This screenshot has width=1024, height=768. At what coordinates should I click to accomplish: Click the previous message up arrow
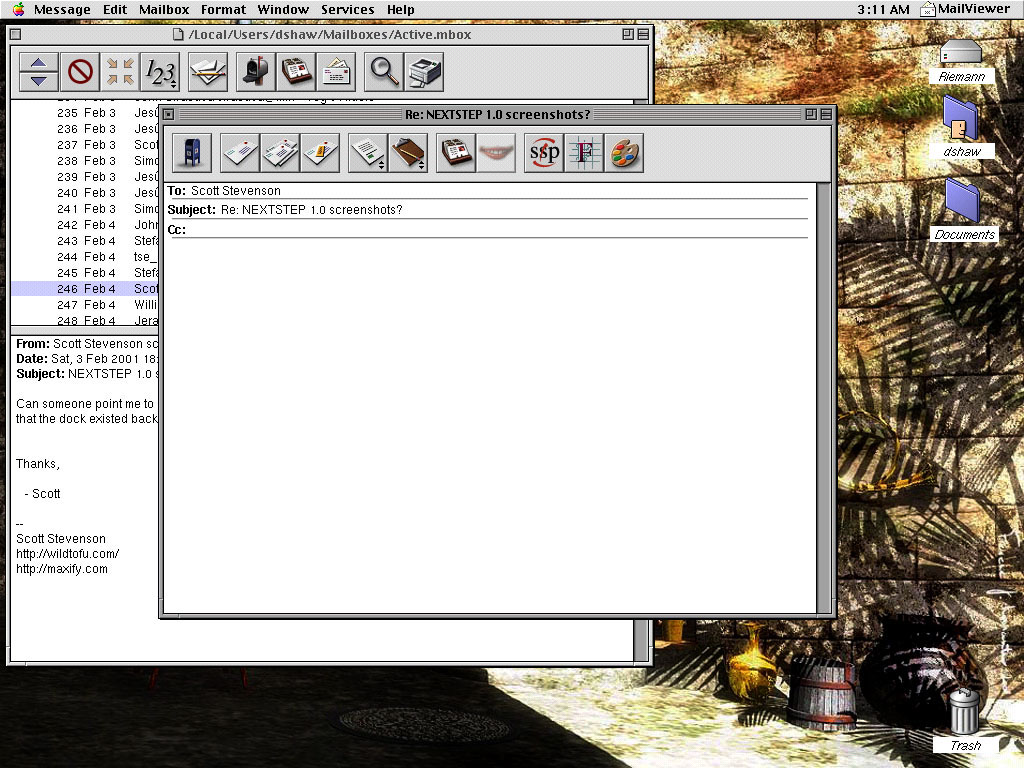click(39, 63)
